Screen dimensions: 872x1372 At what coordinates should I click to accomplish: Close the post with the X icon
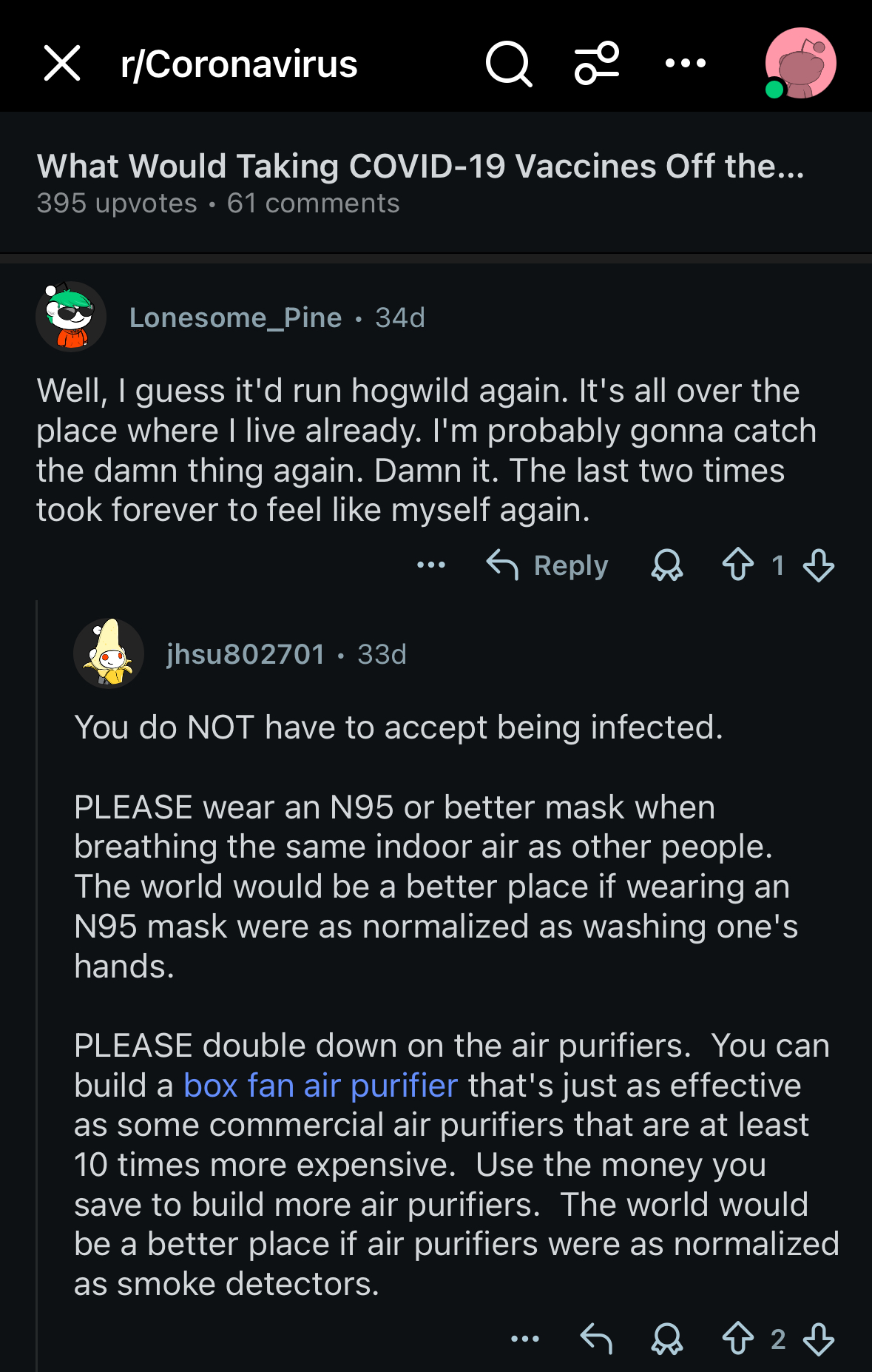click(62, 63)
